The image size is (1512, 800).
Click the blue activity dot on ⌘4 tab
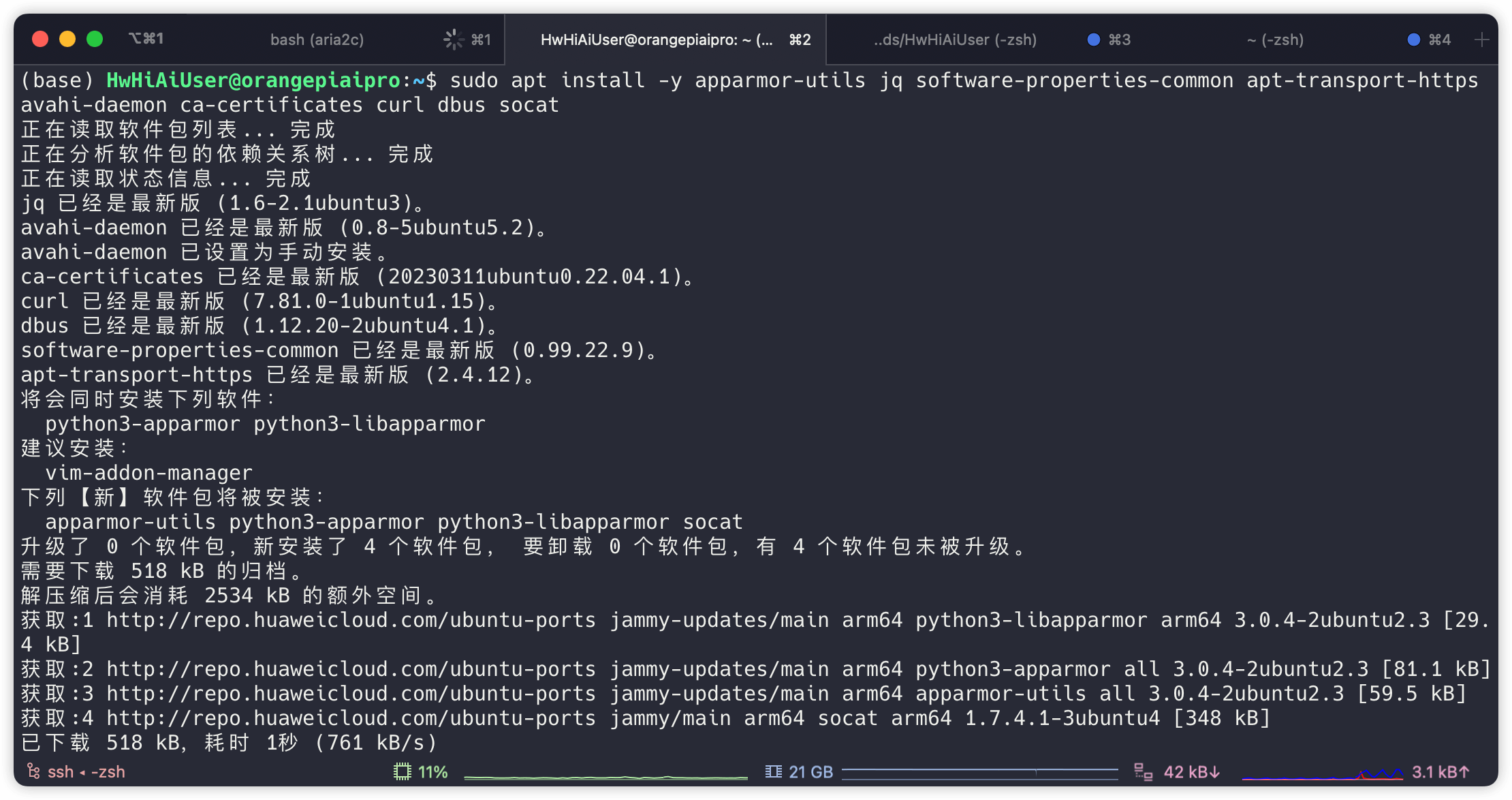coord(1414,40)
